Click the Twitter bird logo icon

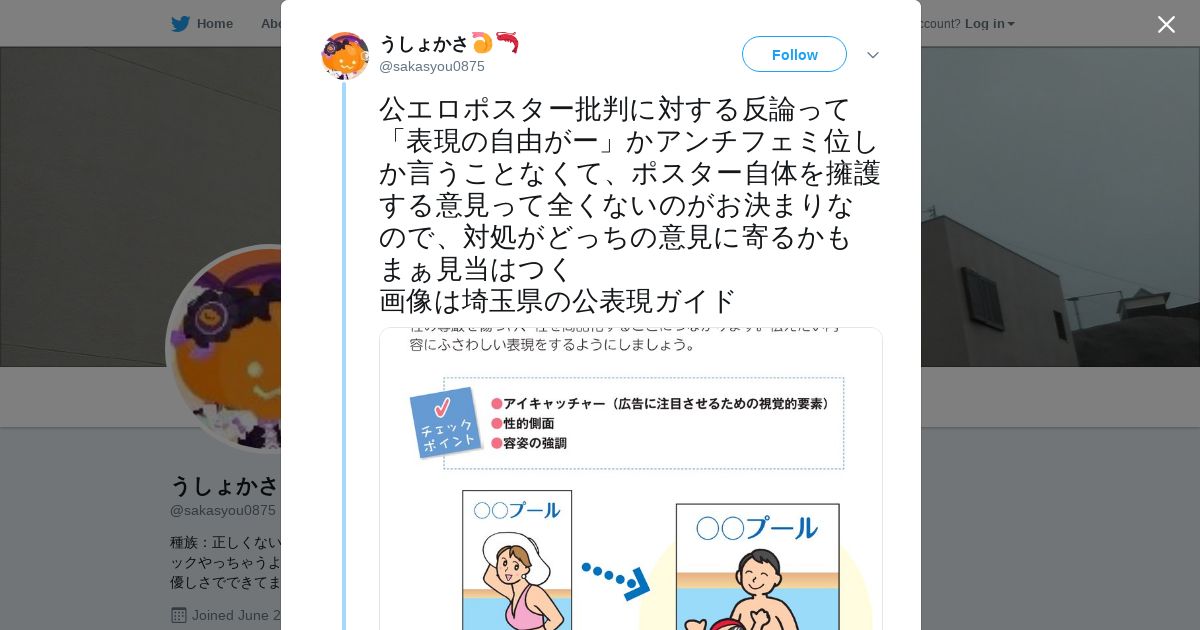pos(180,24)
